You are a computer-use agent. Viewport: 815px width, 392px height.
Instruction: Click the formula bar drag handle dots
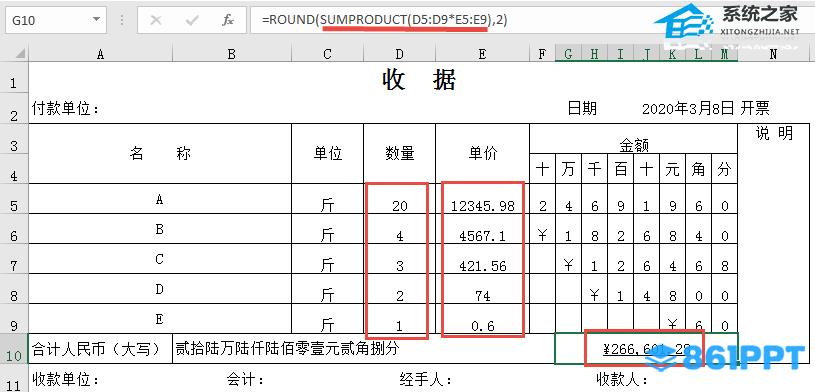click(x=122, y=20)
